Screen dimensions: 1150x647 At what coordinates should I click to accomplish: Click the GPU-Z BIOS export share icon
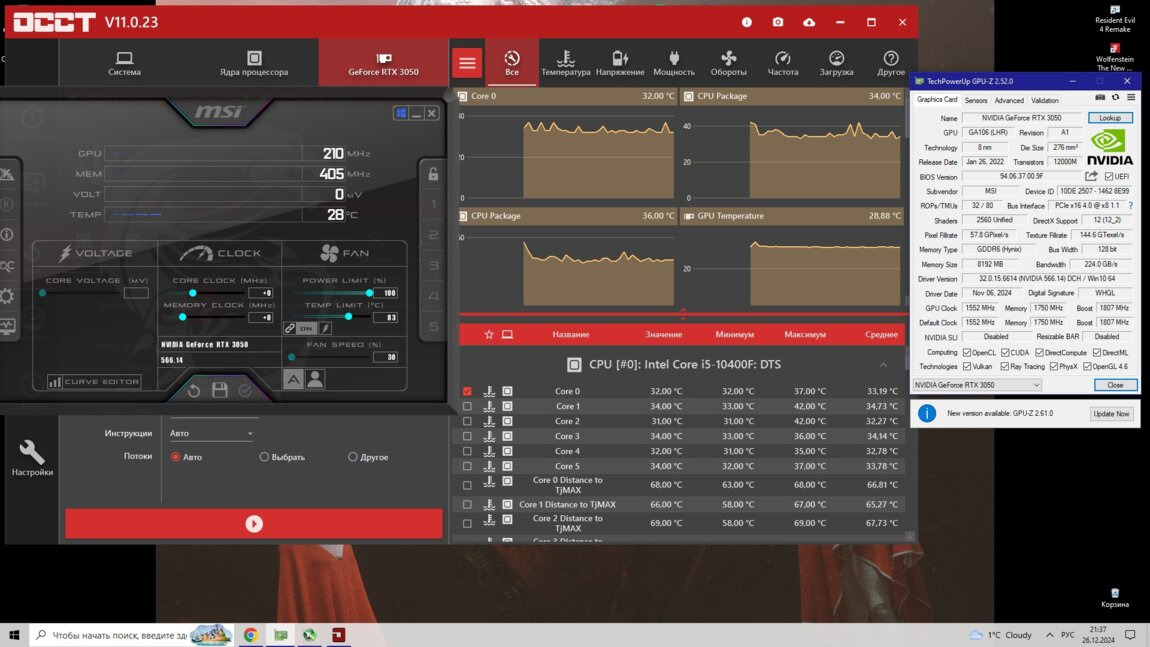click(1091, 176)
